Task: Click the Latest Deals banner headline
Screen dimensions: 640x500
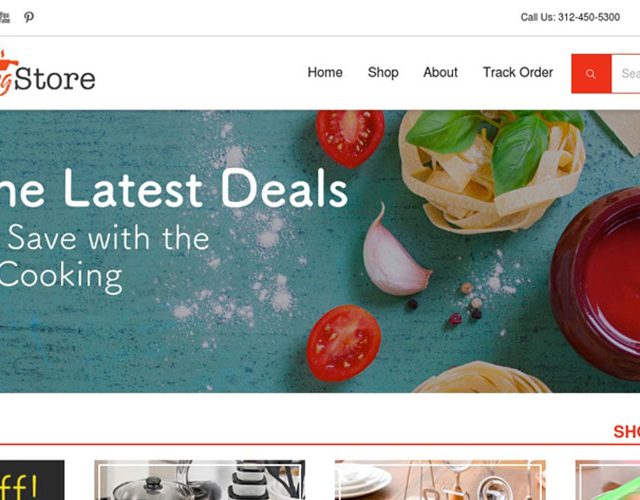Action: click(173, 188)
